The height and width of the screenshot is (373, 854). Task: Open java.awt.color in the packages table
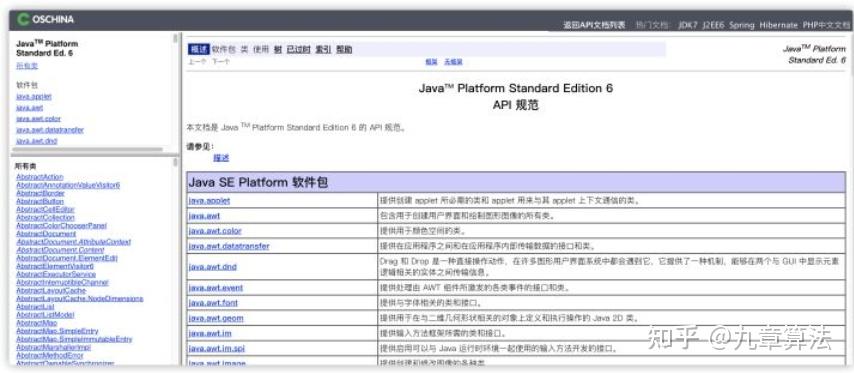click(x=215, y=231)
